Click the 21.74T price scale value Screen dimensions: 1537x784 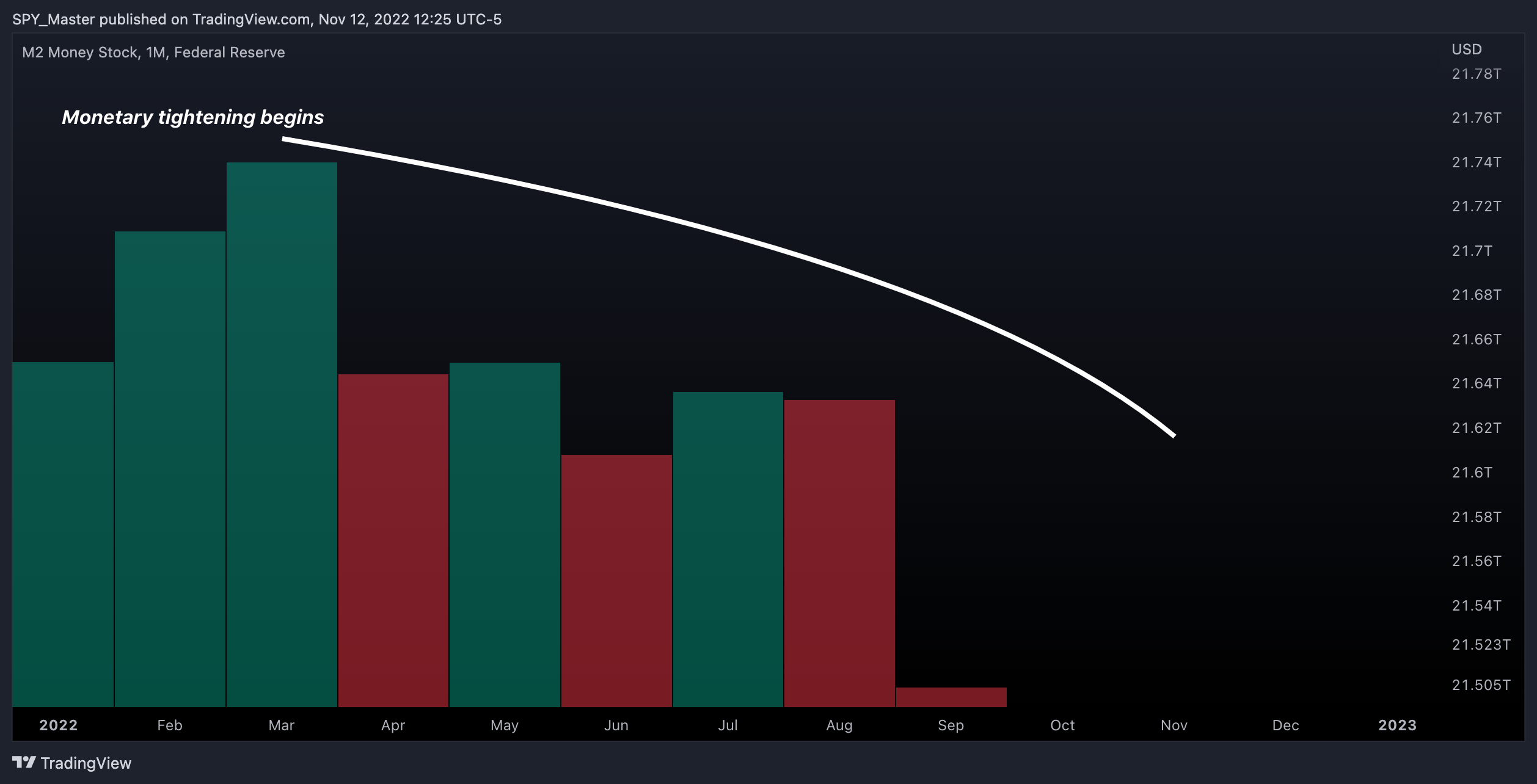pos(1477,162)
